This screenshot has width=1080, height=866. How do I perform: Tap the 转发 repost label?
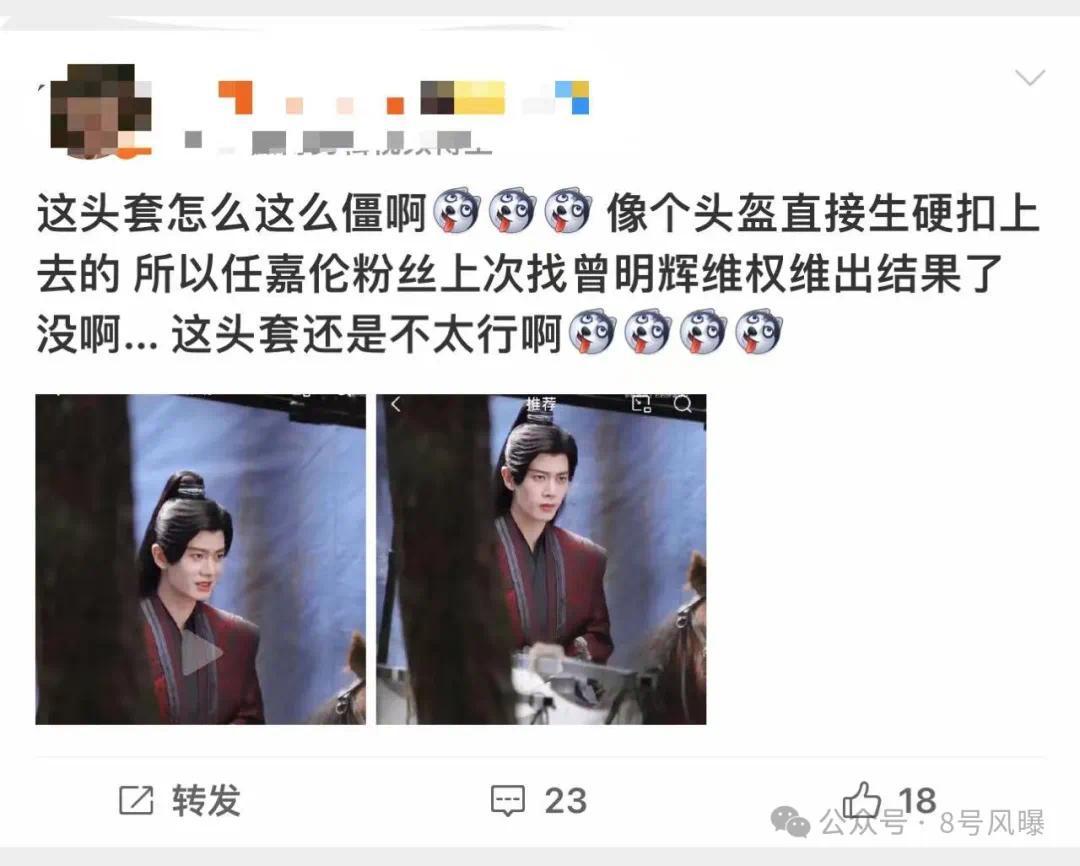206,800
